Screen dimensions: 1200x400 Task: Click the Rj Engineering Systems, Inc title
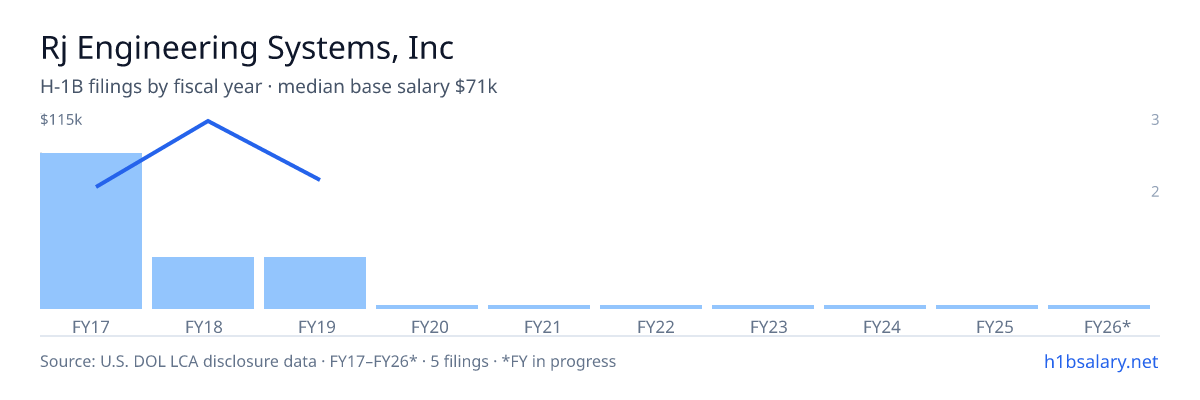click(247, 47)
